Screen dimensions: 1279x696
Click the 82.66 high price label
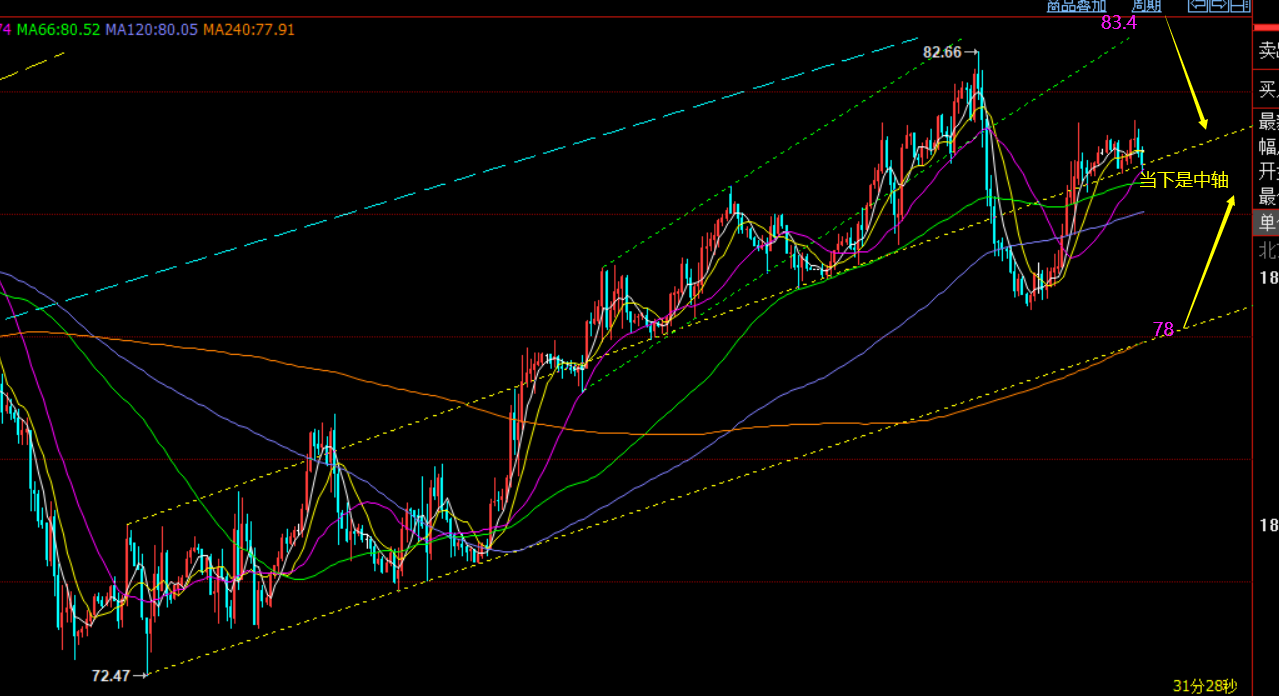942,52
